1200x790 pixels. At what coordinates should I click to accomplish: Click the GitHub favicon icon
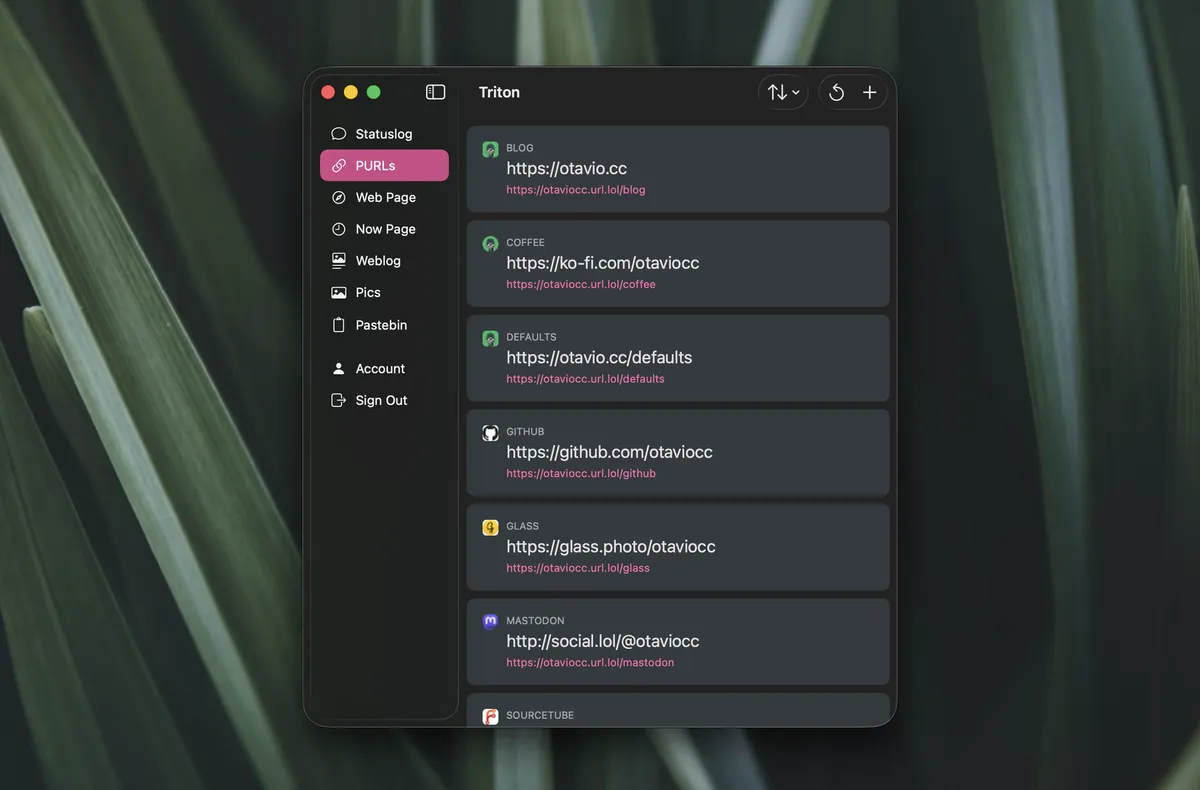(x=490, y=433)
